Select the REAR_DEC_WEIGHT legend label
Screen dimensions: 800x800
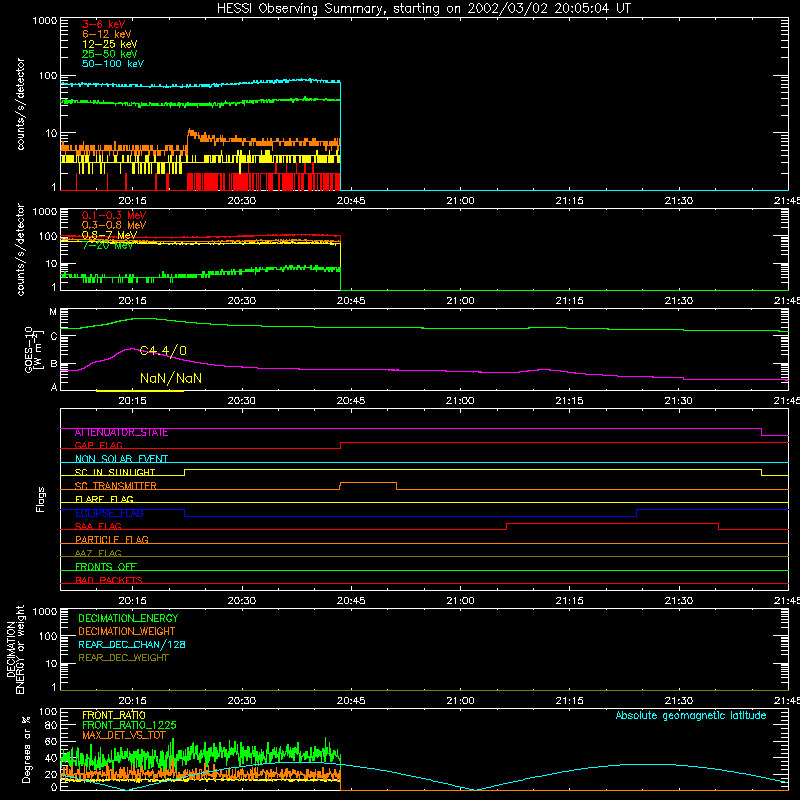click(123, 658)
